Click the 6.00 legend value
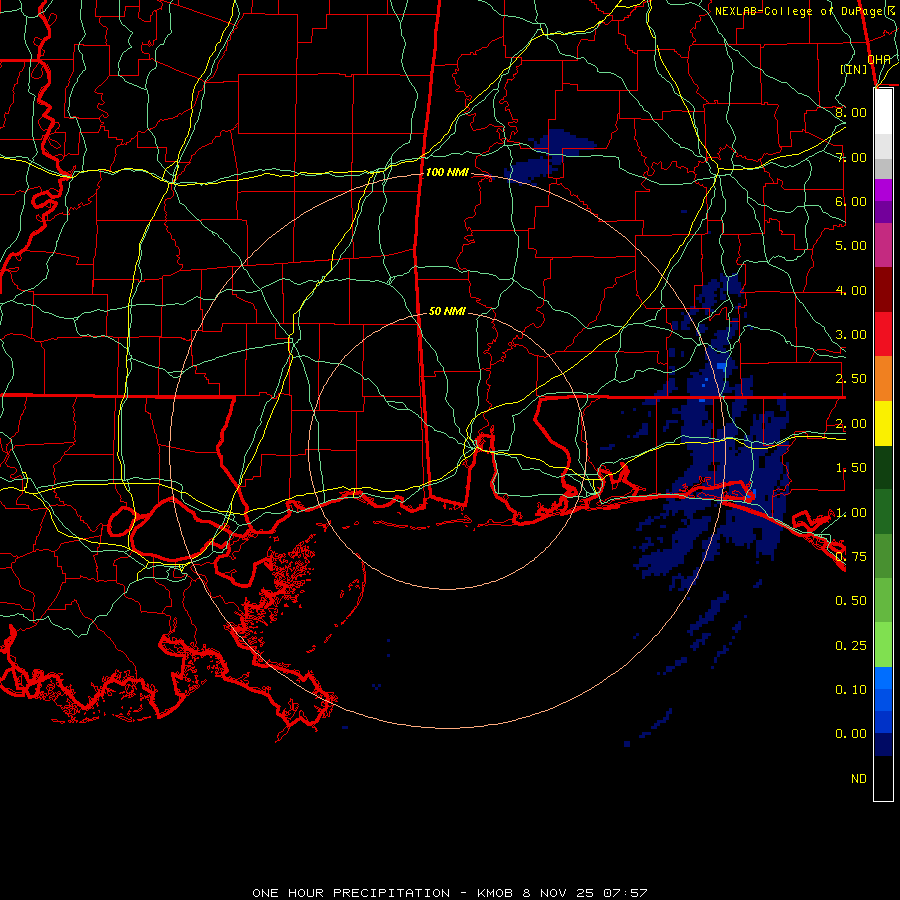 coord(851,201)
